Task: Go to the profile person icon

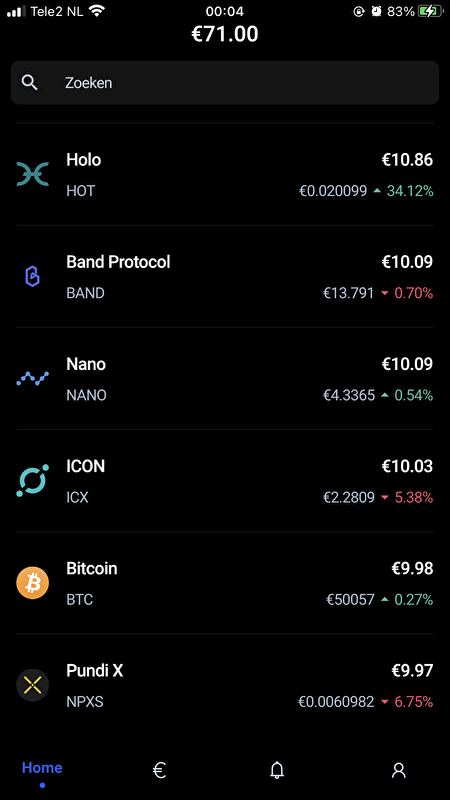Action: [x=398, y=770]
